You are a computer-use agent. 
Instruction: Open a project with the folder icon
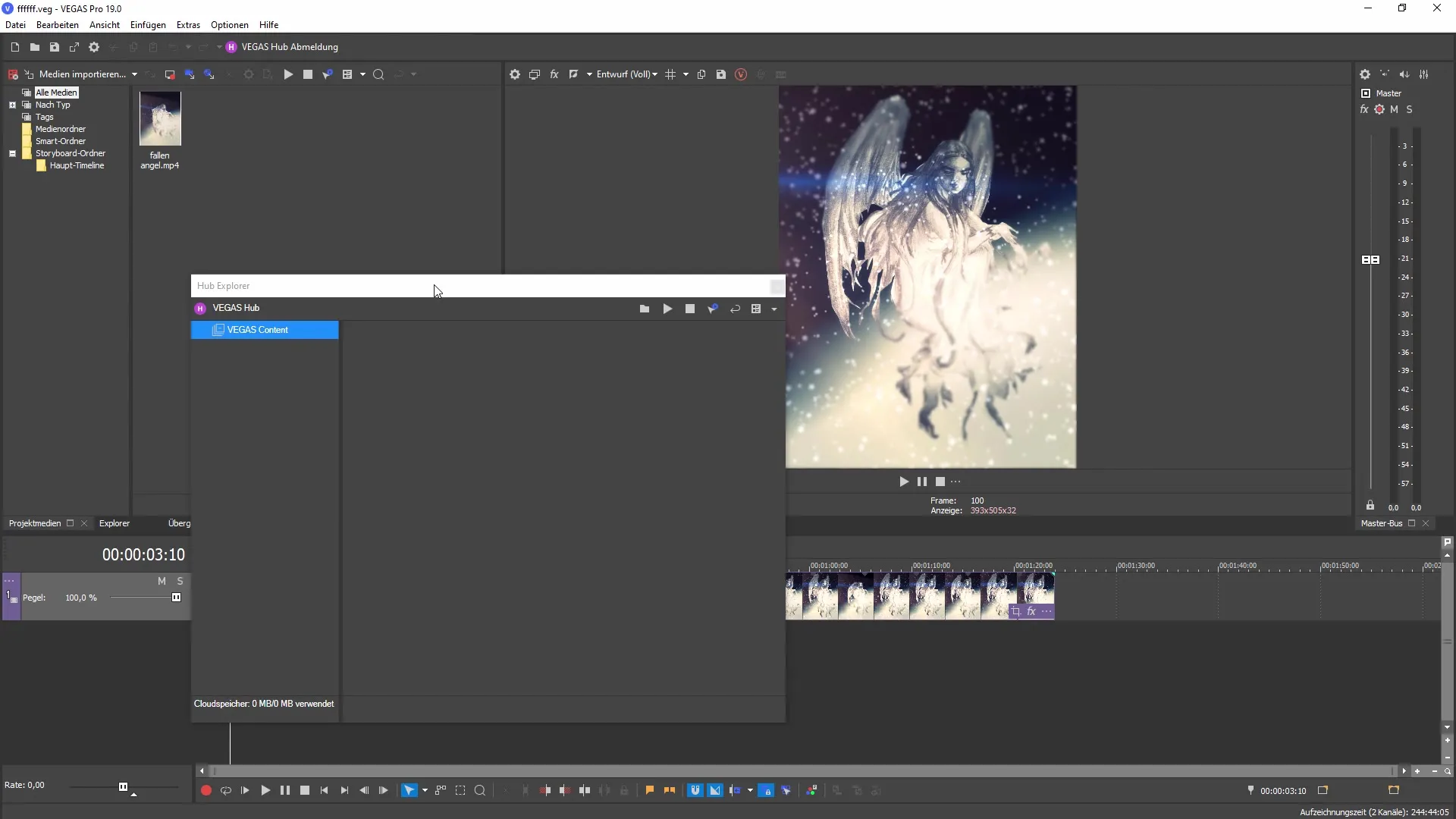34,47
